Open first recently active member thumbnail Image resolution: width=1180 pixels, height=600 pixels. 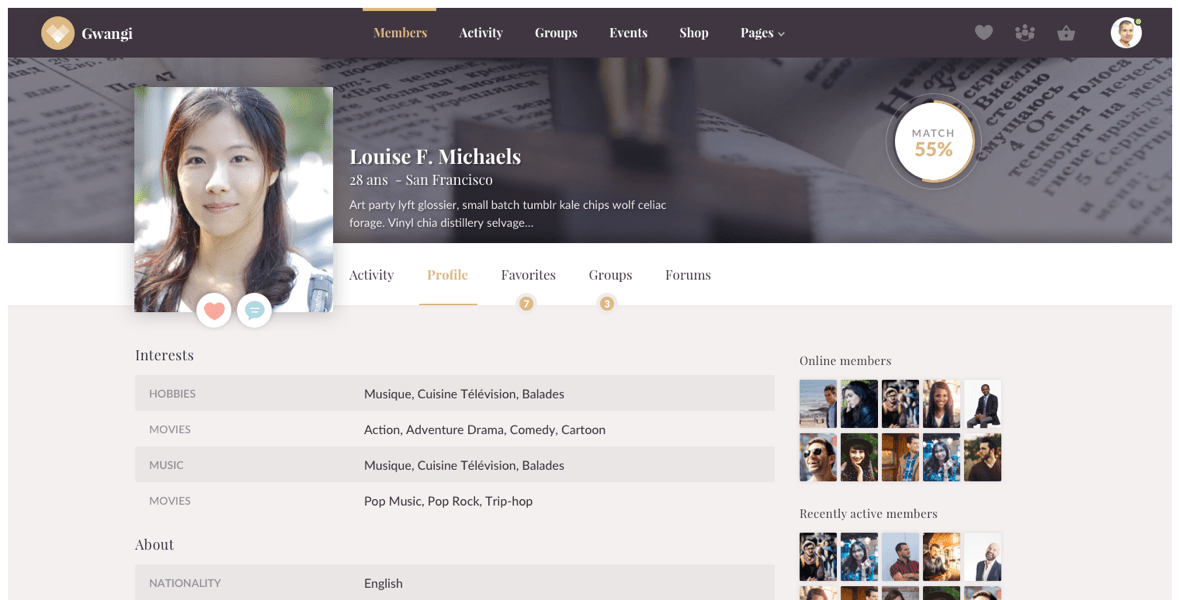click(x=818, y=557)
